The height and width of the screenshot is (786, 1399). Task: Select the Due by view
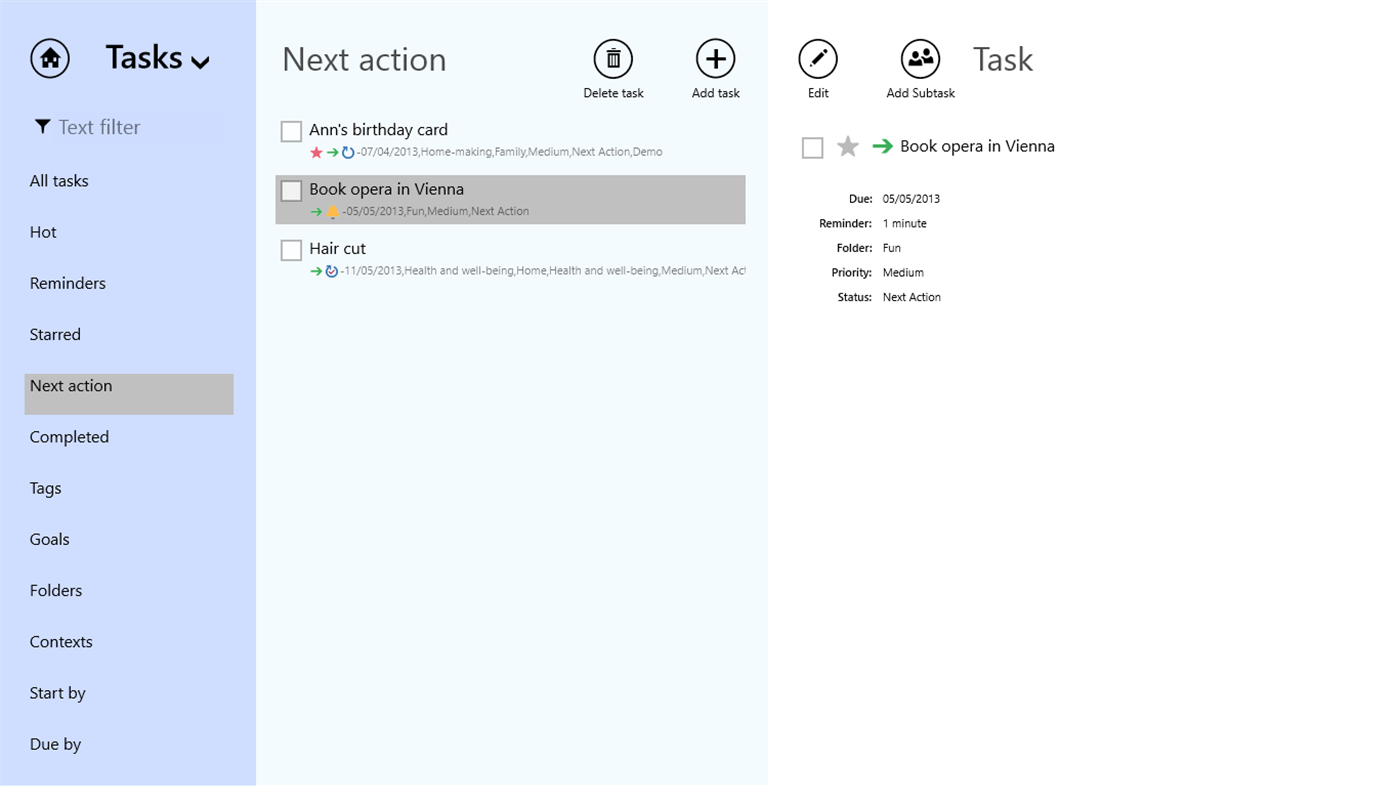[x=55, y=744]
